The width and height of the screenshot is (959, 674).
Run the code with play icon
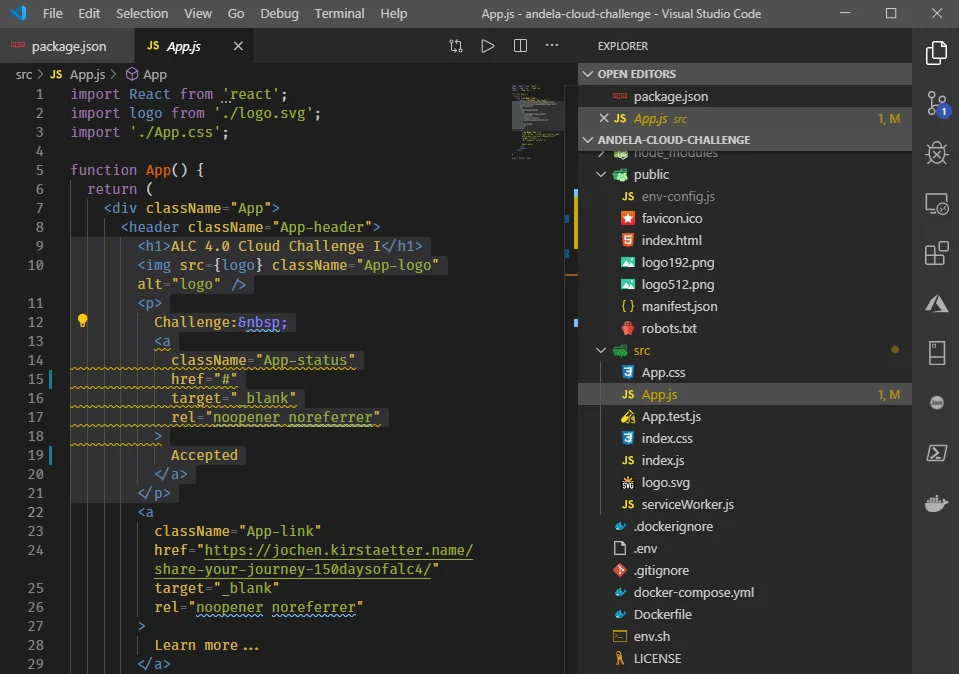[487, 46]
